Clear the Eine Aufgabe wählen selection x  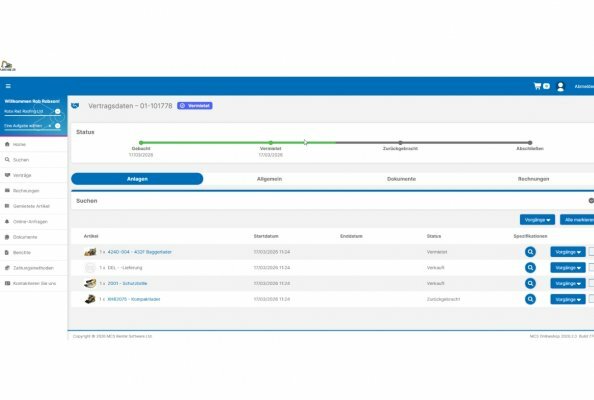click(50, 126)
